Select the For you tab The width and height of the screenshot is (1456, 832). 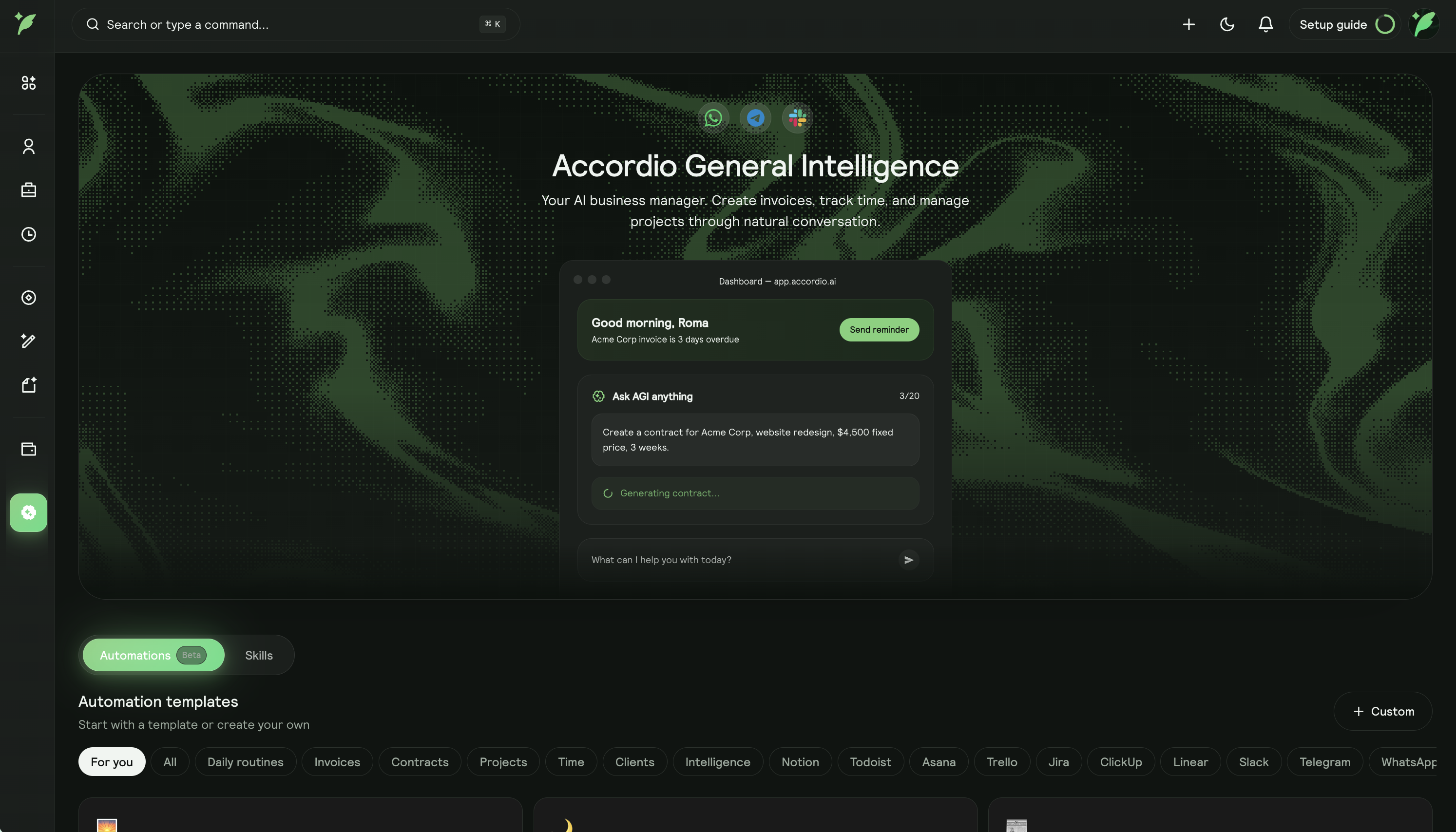pyautogui.click(x=112, y=762)
